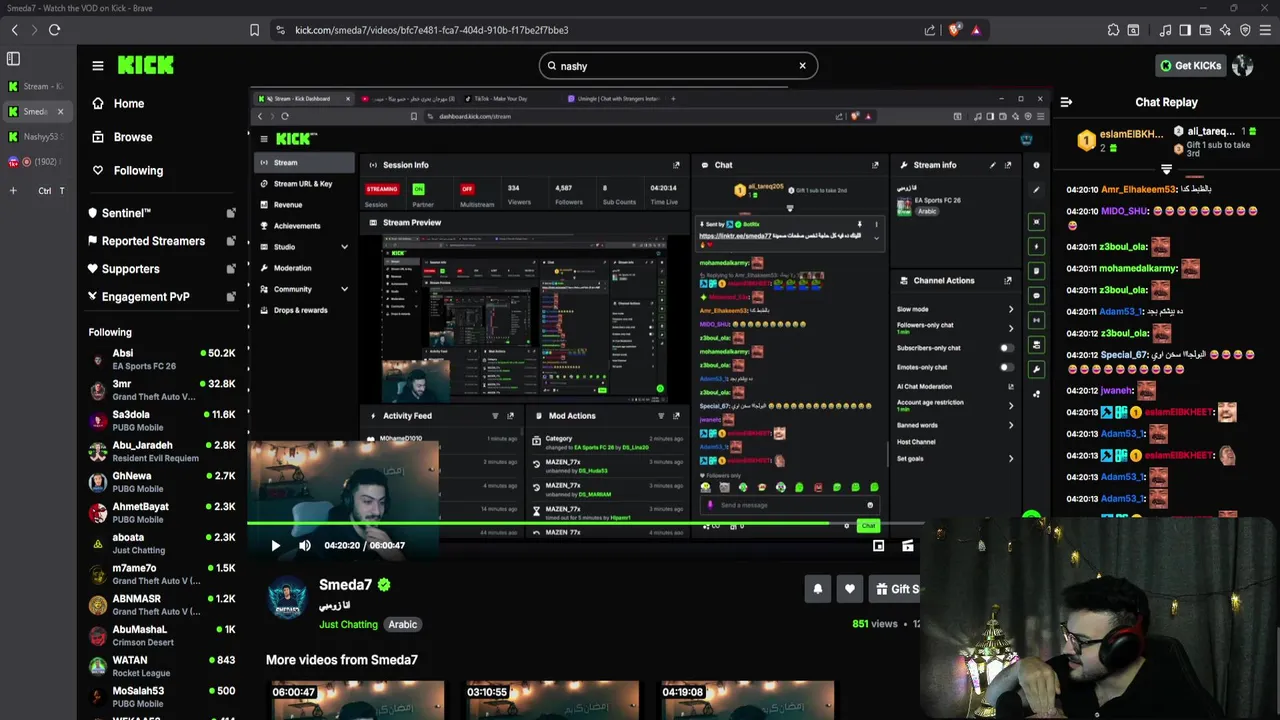Image resolution: width=1280 pixels, height=720 pixels.
Task: Open the Brave VPN shield icon
Action: coord(1245,30)
